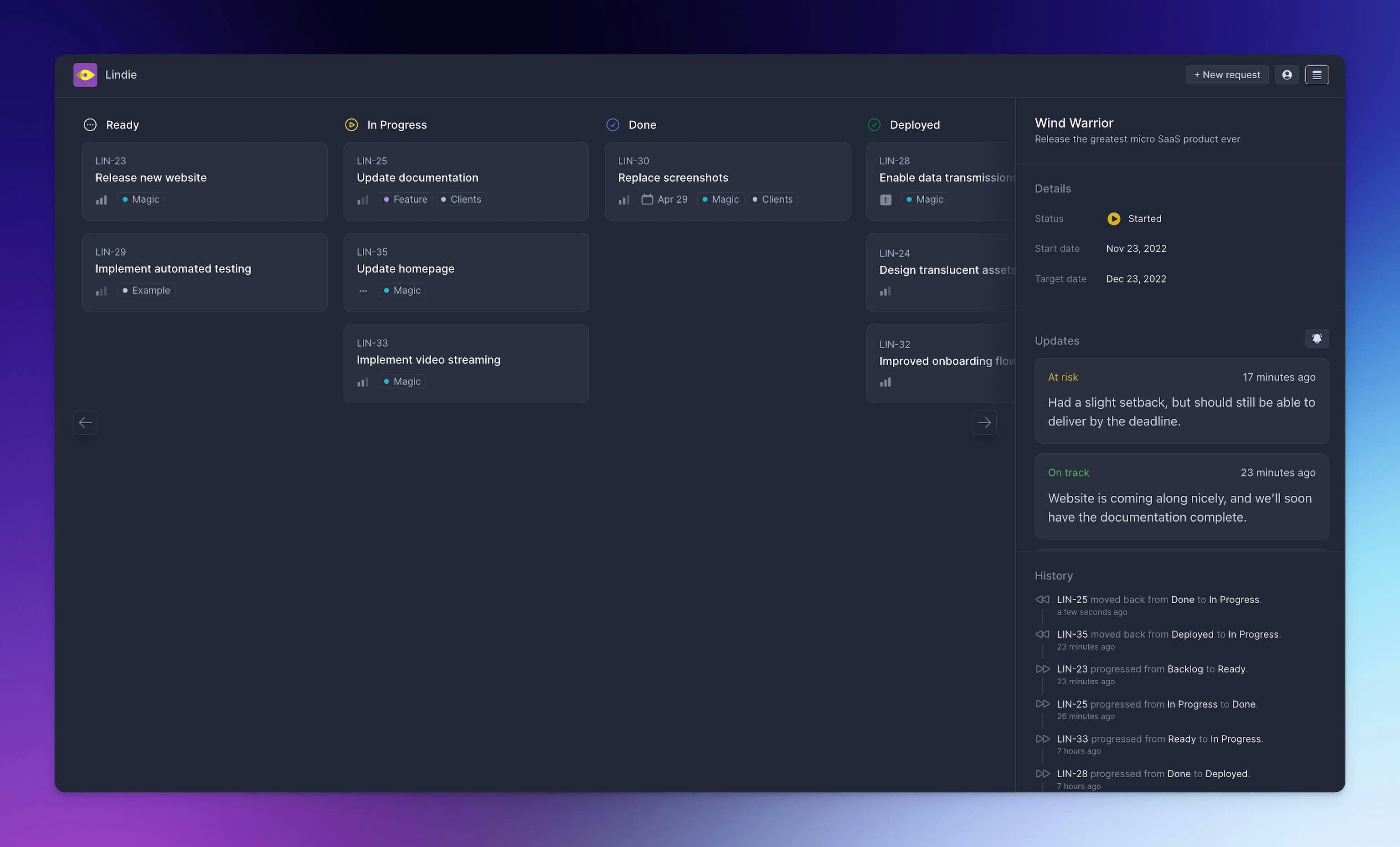Click the Deployed column checkmark icon
1400x847 pixels.
874,124
